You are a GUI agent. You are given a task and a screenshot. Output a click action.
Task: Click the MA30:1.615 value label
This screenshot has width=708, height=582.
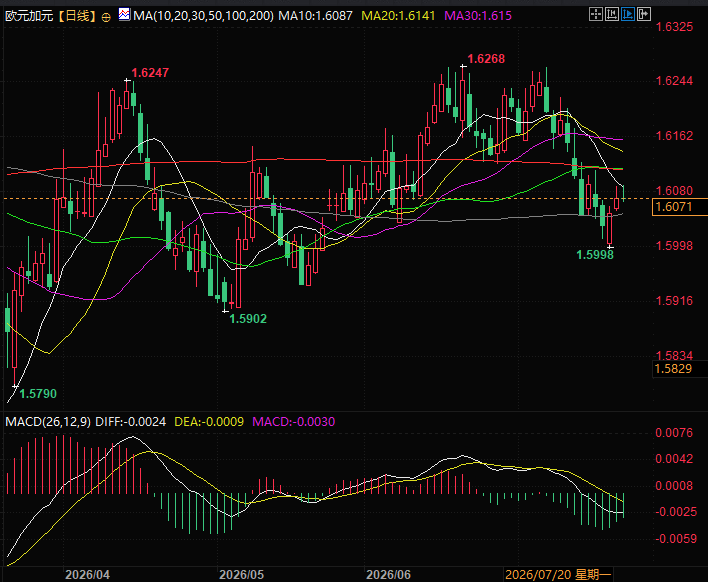tap(478, 16)
